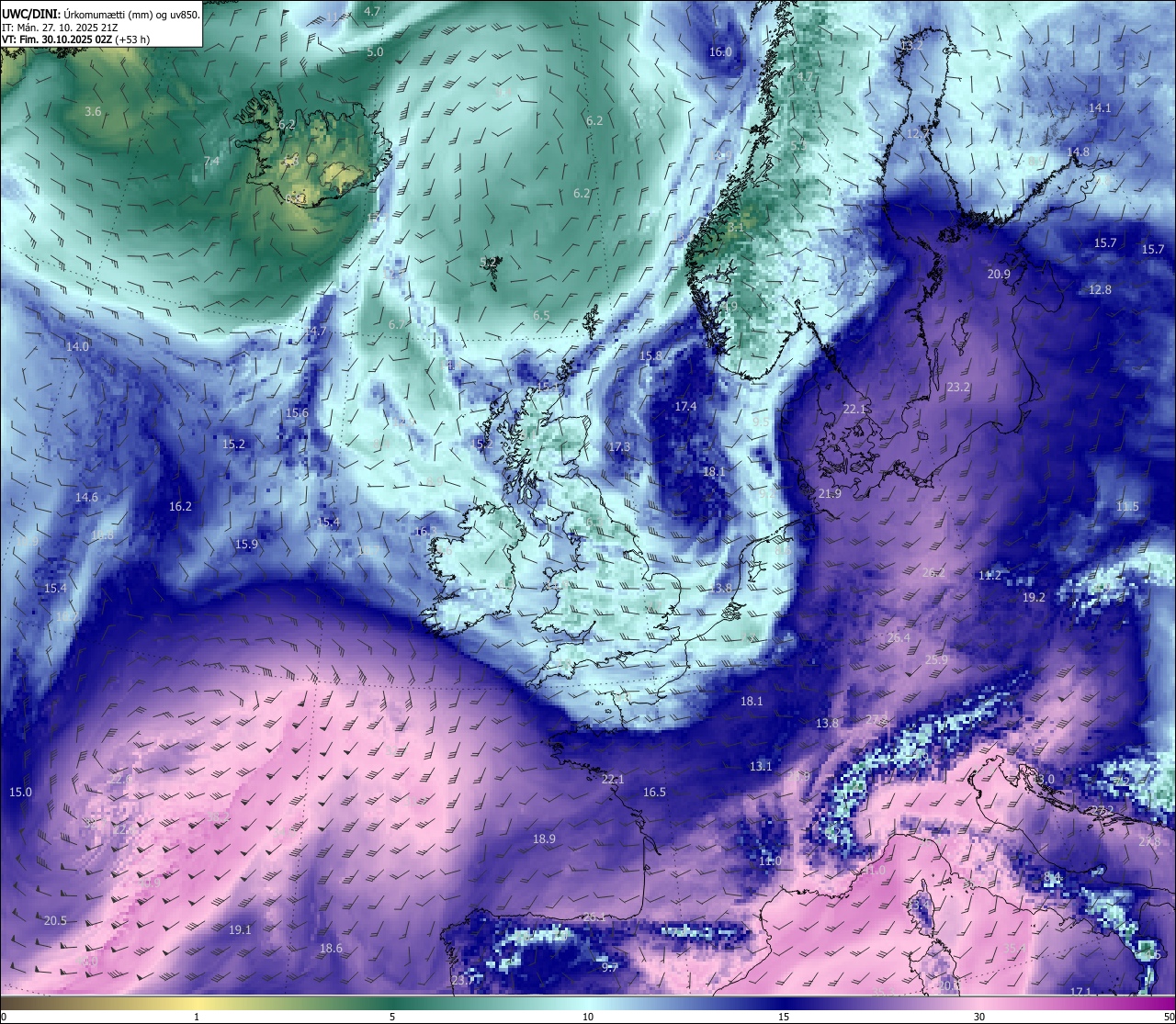Click the '23.2' value label

pos(958,387)
